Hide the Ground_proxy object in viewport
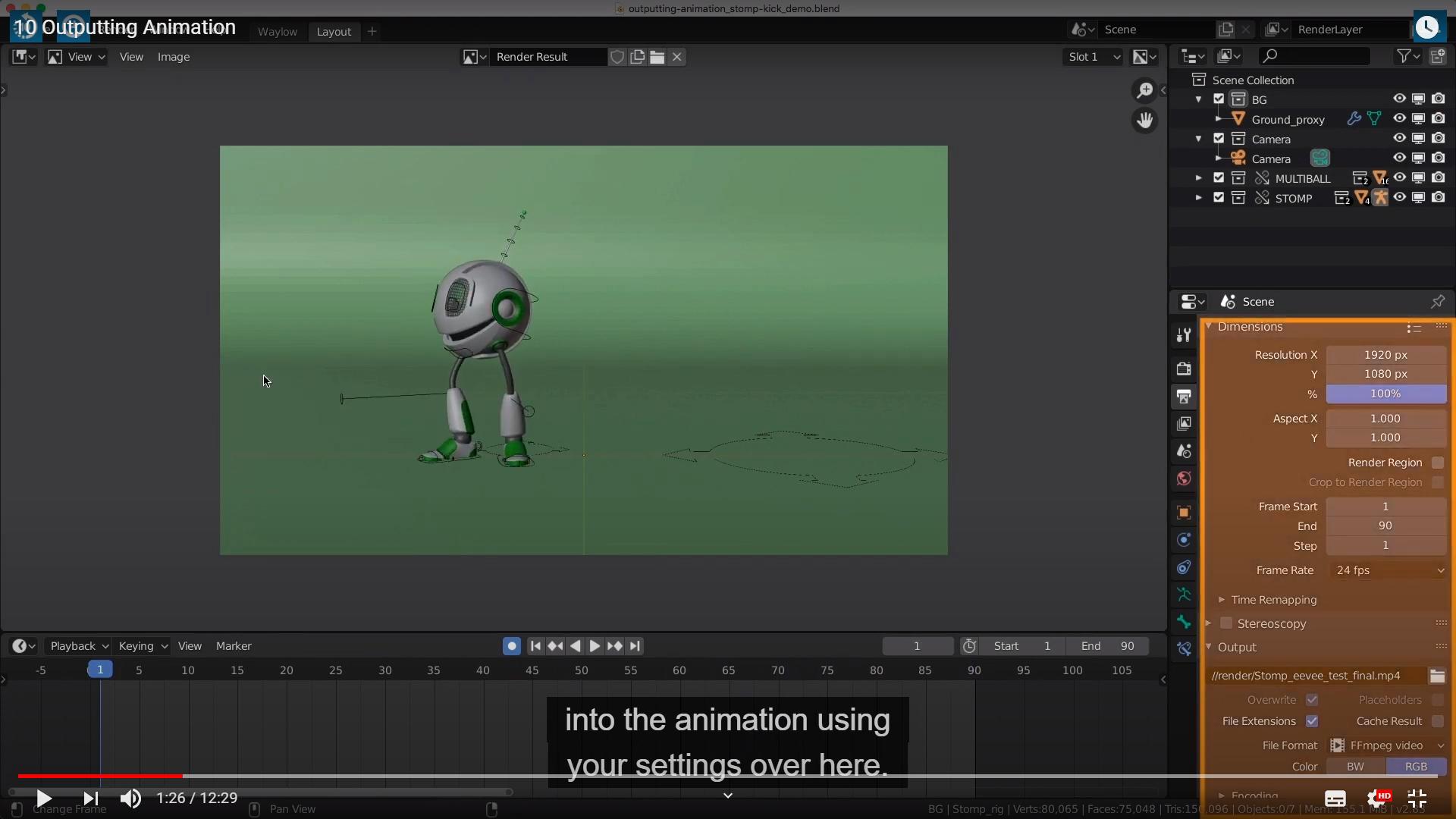 [x=1399, y=119]
